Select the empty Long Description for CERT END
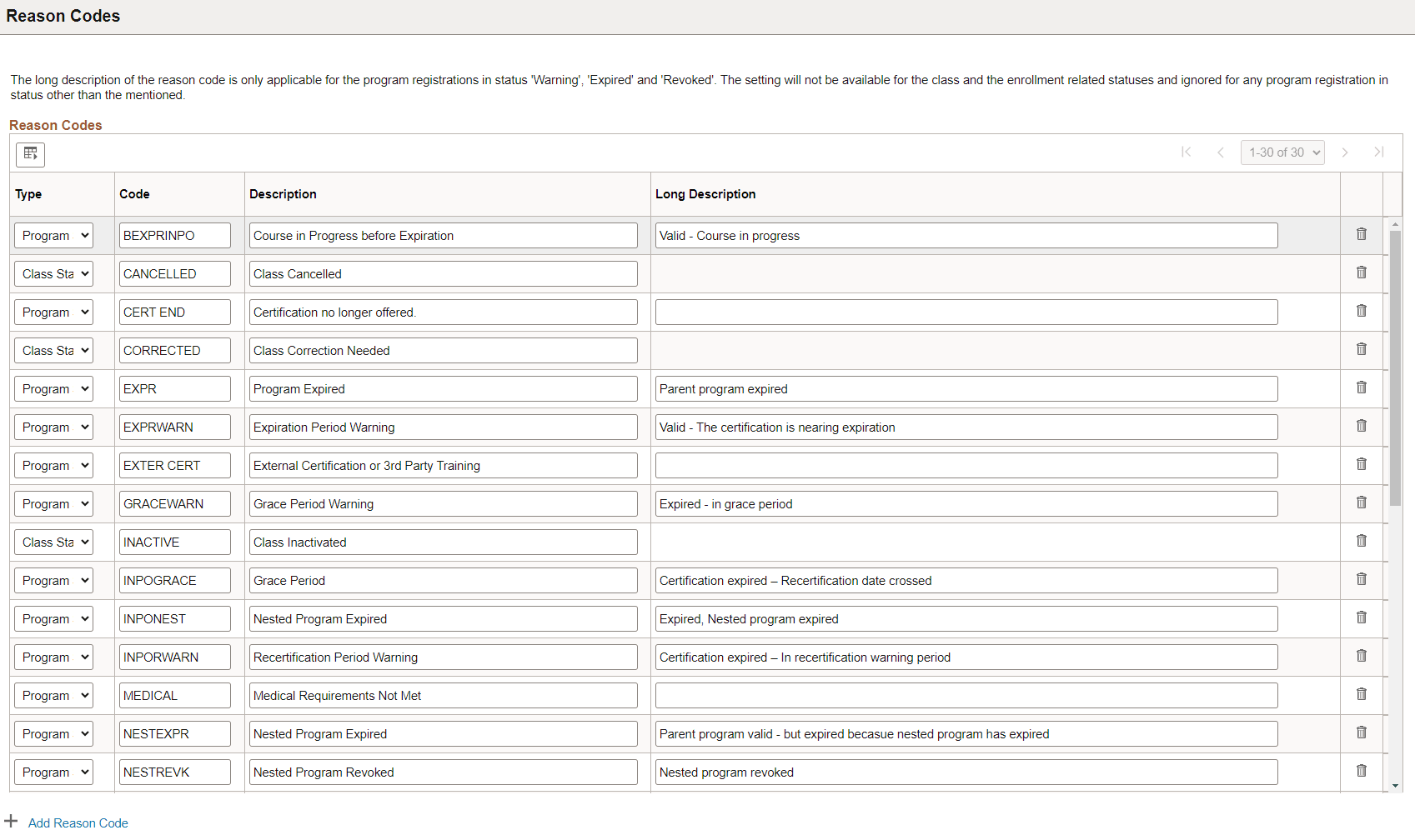 (x=966, y=312)
